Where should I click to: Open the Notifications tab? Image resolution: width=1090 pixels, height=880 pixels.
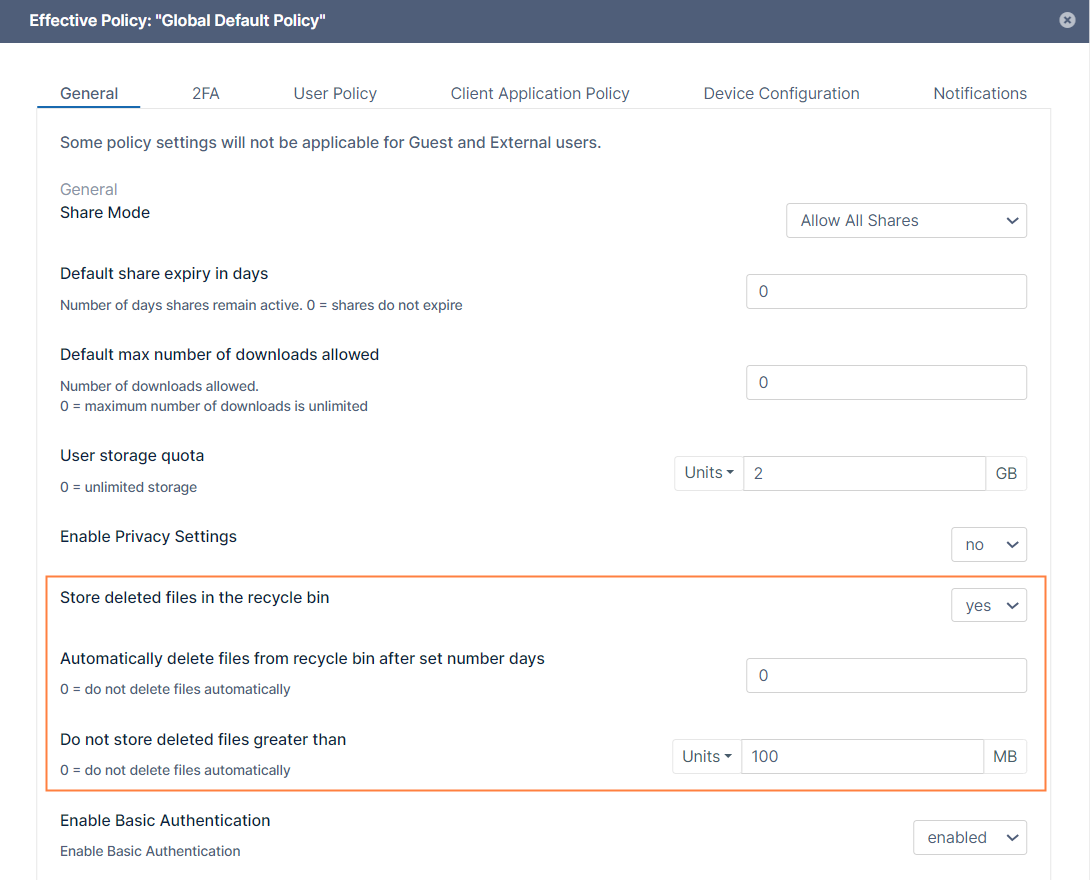979,93
